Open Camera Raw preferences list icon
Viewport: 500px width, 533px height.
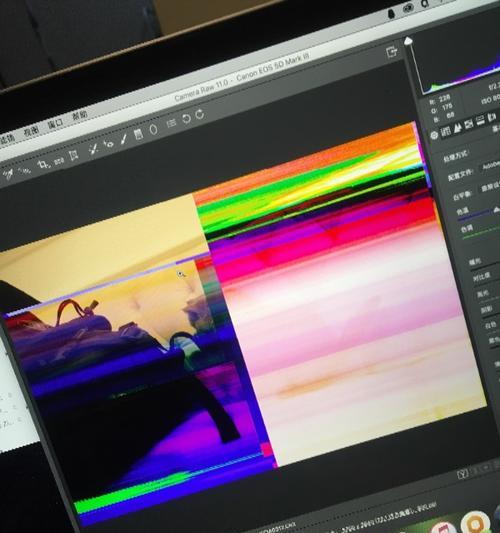click(171, 123)
